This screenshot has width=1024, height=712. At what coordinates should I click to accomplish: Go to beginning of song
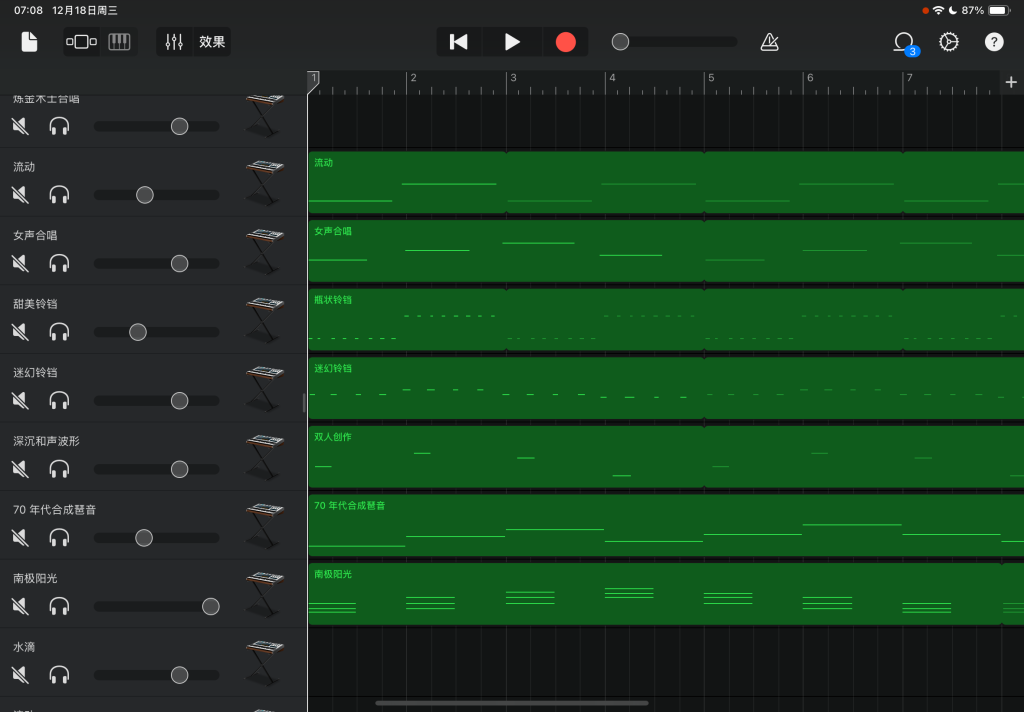tap(459, 42)
